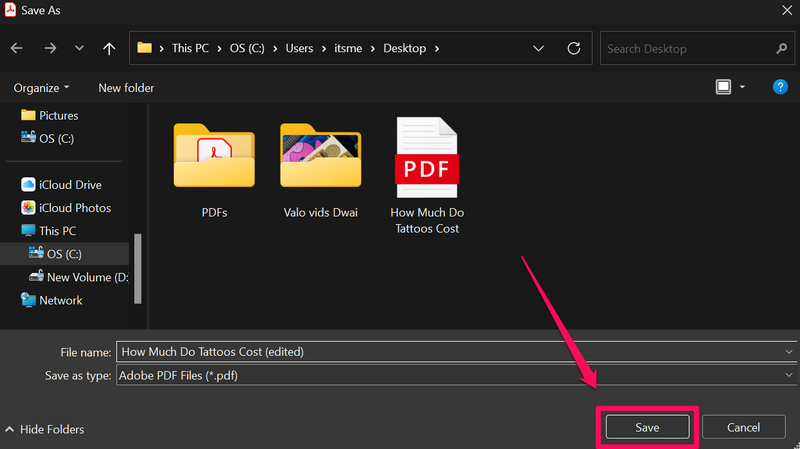This screenshot has width=800, height=449.
Task: Expand the view options dropdown arrow
Action: (x=743, y=88)
